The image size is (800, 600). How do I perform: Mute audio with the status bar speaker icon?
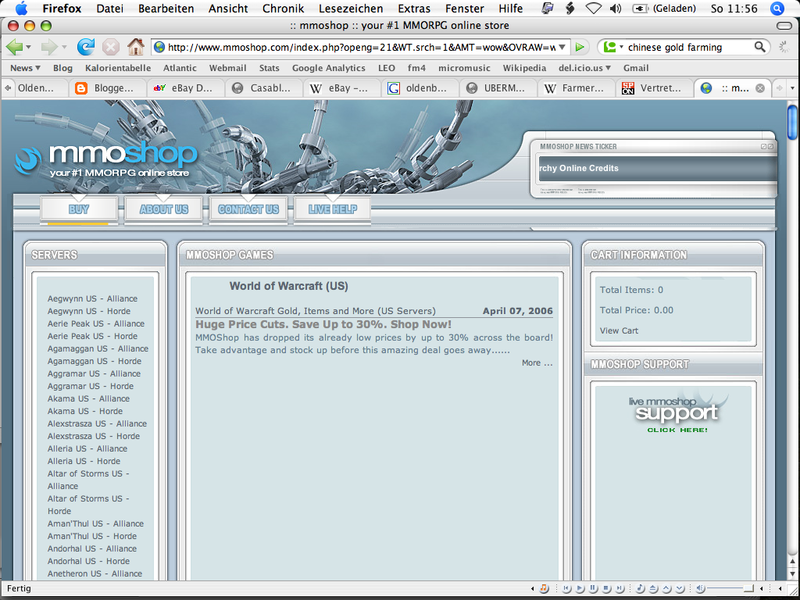coord(701,589)
